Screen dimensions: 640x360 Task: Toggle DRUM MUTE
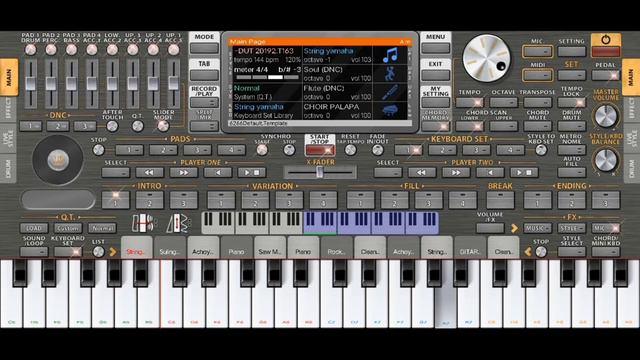(x=571, y=126)
